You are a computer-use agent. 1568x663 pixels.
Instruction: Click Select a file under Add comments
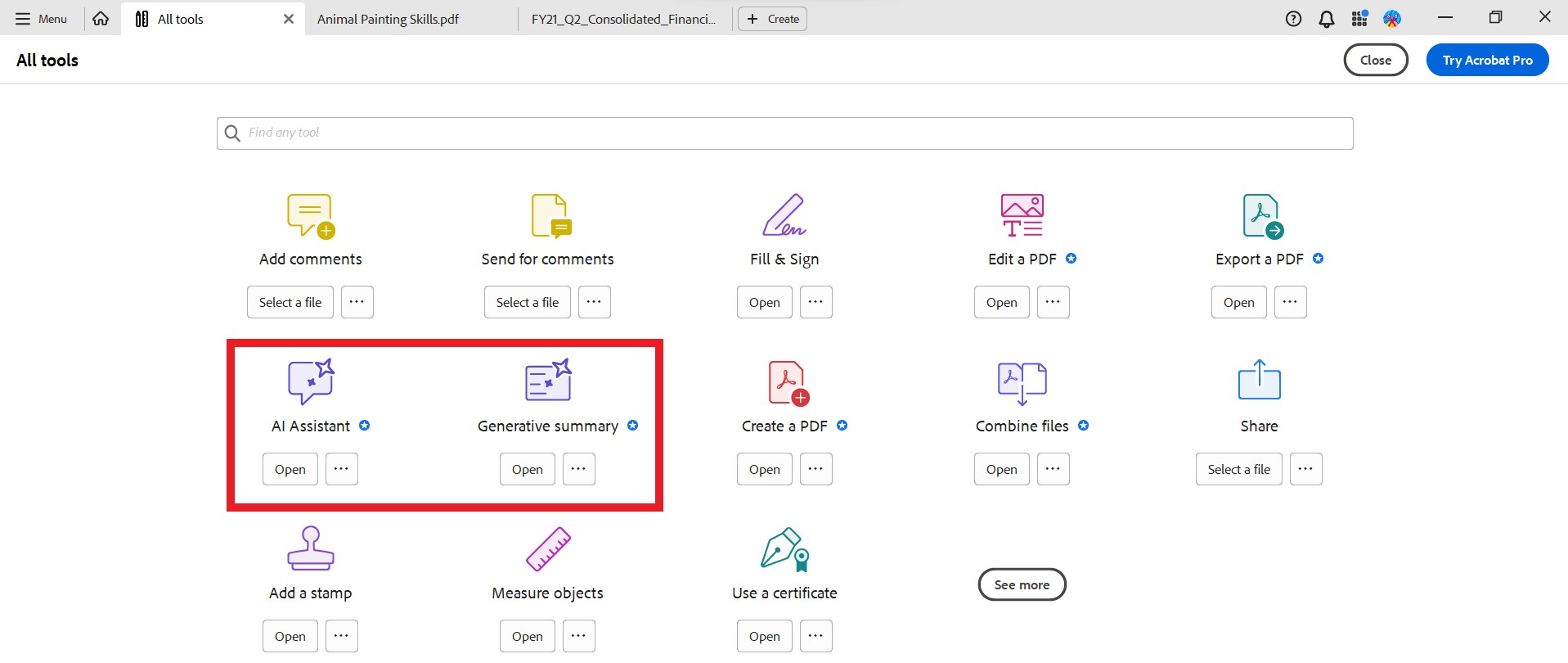[290, 302]
